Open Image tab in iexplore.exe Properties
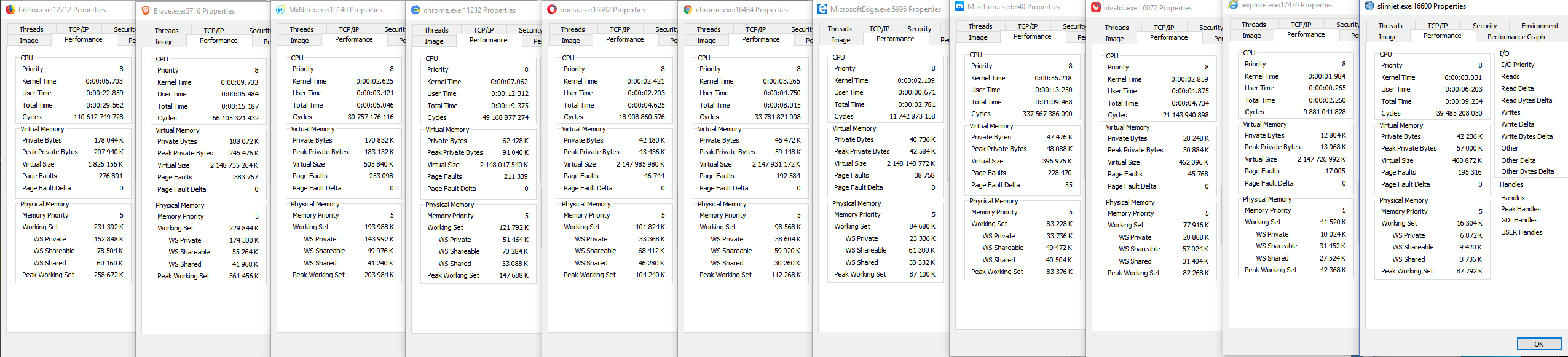The image size is (1568, 357). [1251, 36]
